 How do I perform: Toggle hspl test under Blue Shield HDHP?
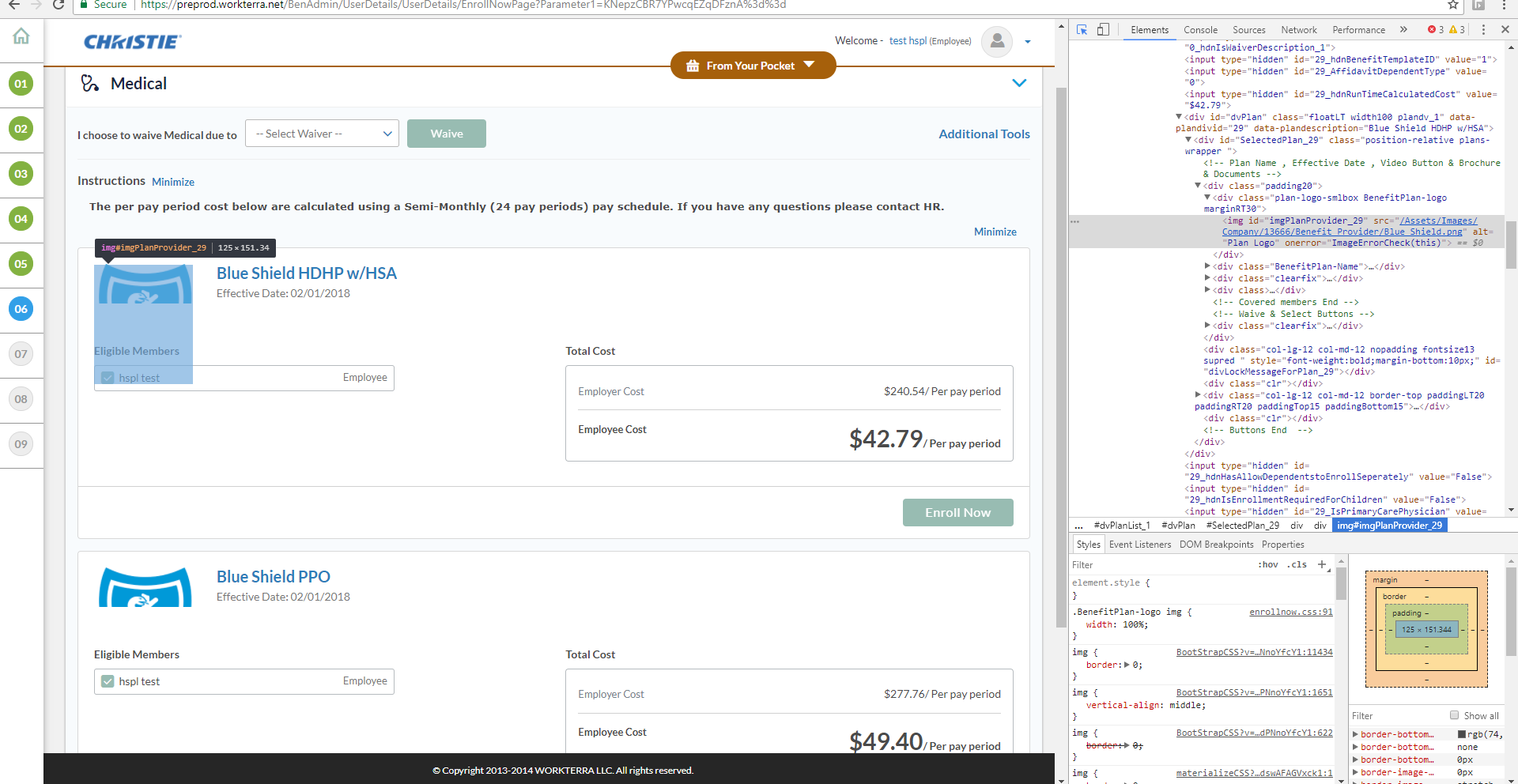[x=108, y=378]
